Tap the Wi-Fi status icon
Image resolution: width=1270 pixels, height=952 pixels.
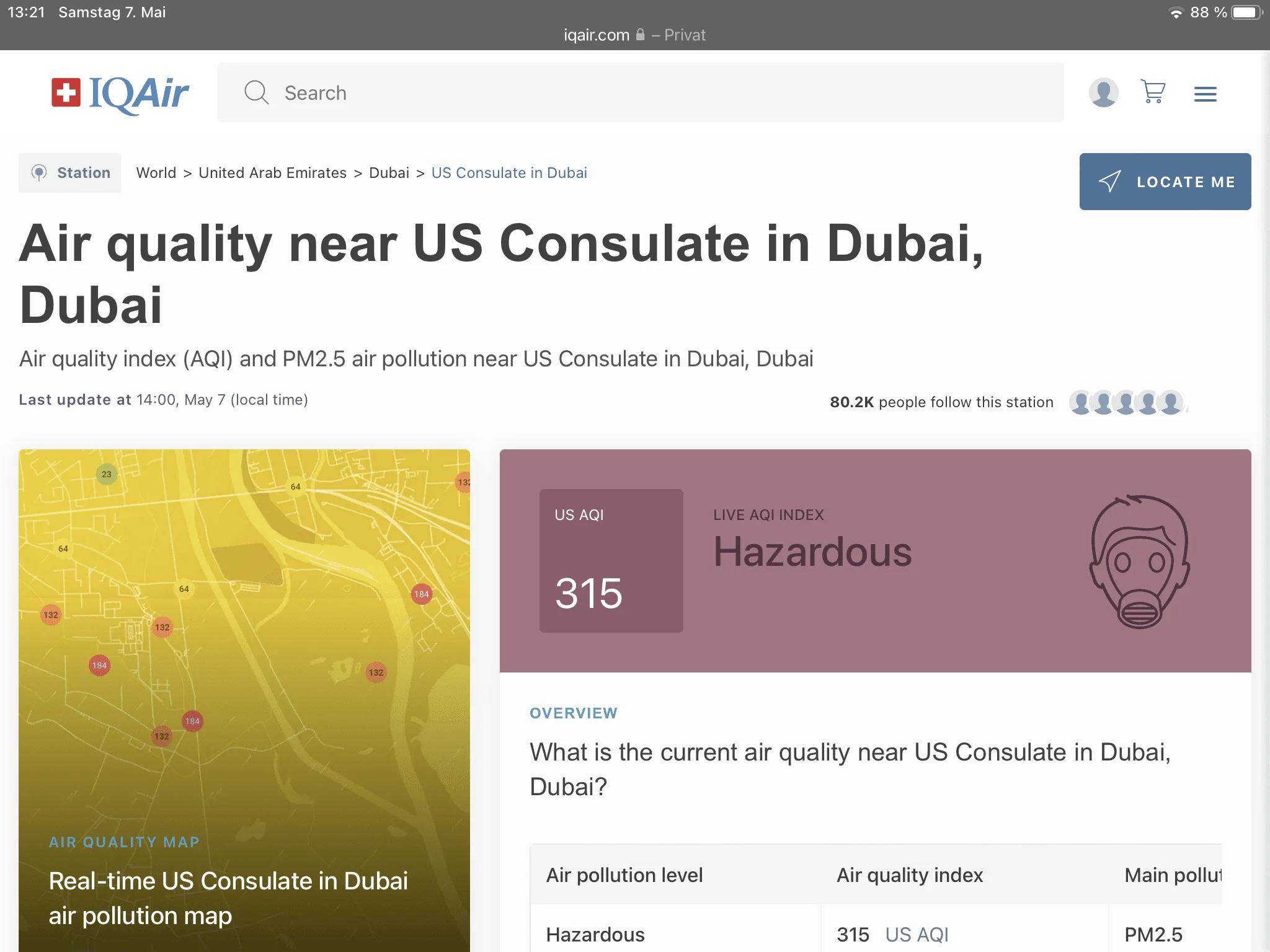tap(1176, 12)
